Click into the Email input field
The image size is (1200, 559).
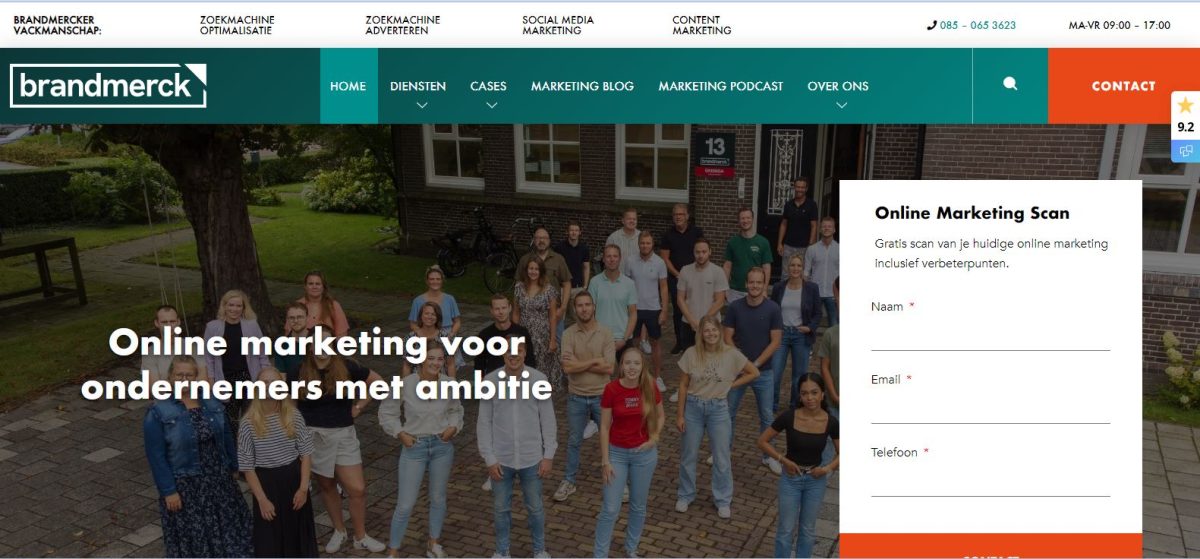[990, 408]
